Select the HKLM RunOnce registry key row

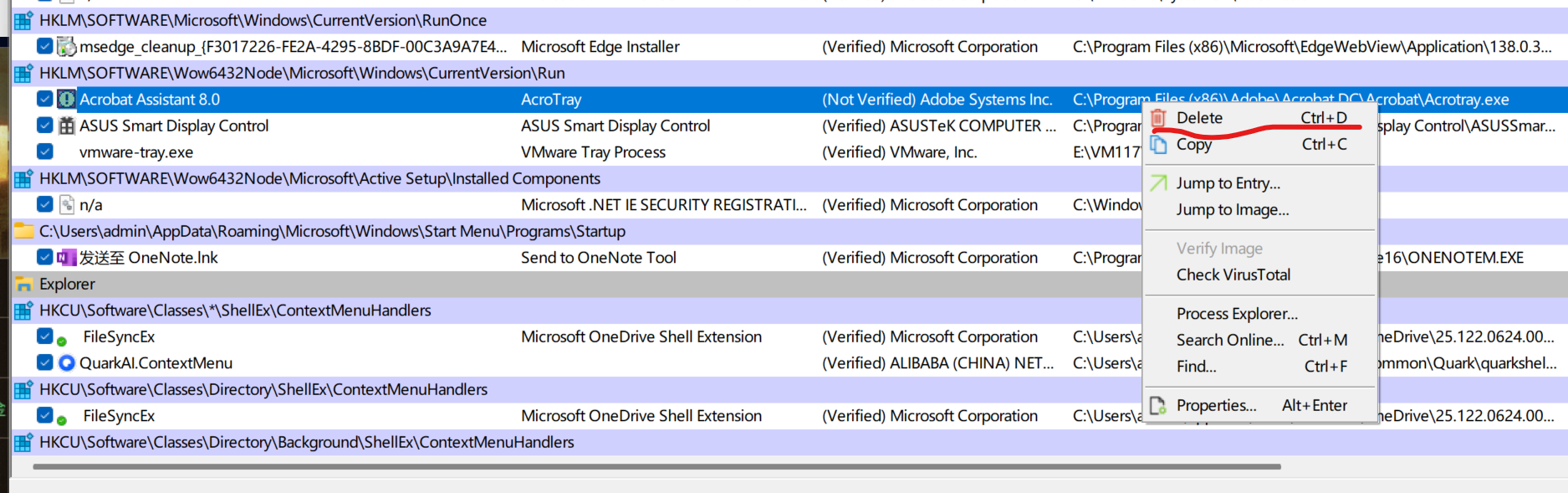[x=789, y=20]
